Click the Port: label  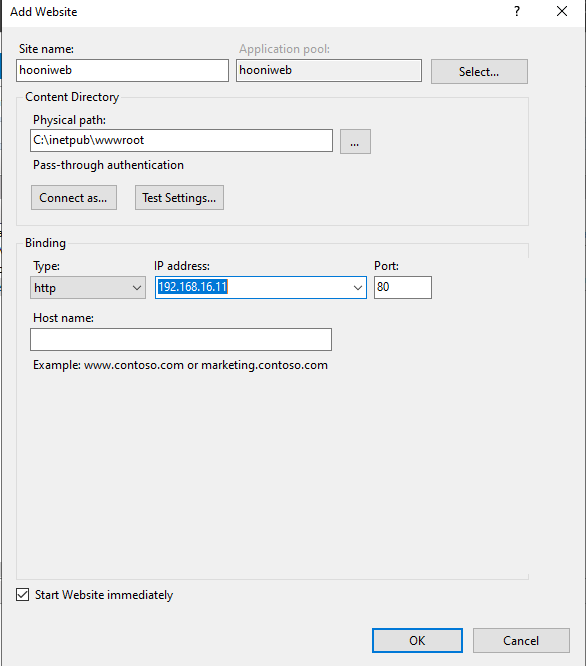[x=386, y=266]
